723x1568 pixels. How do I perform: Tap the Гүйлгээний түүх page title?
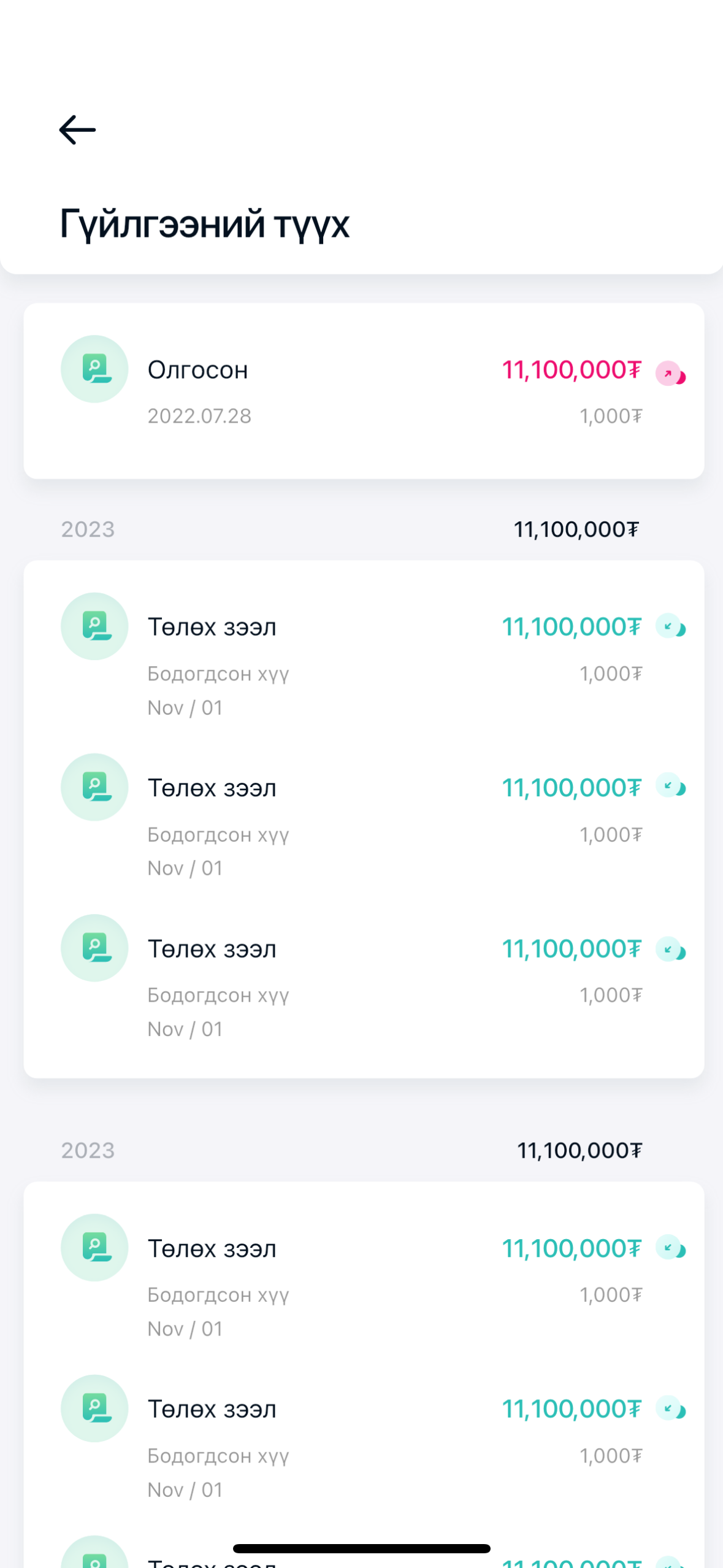coord(204,223)
